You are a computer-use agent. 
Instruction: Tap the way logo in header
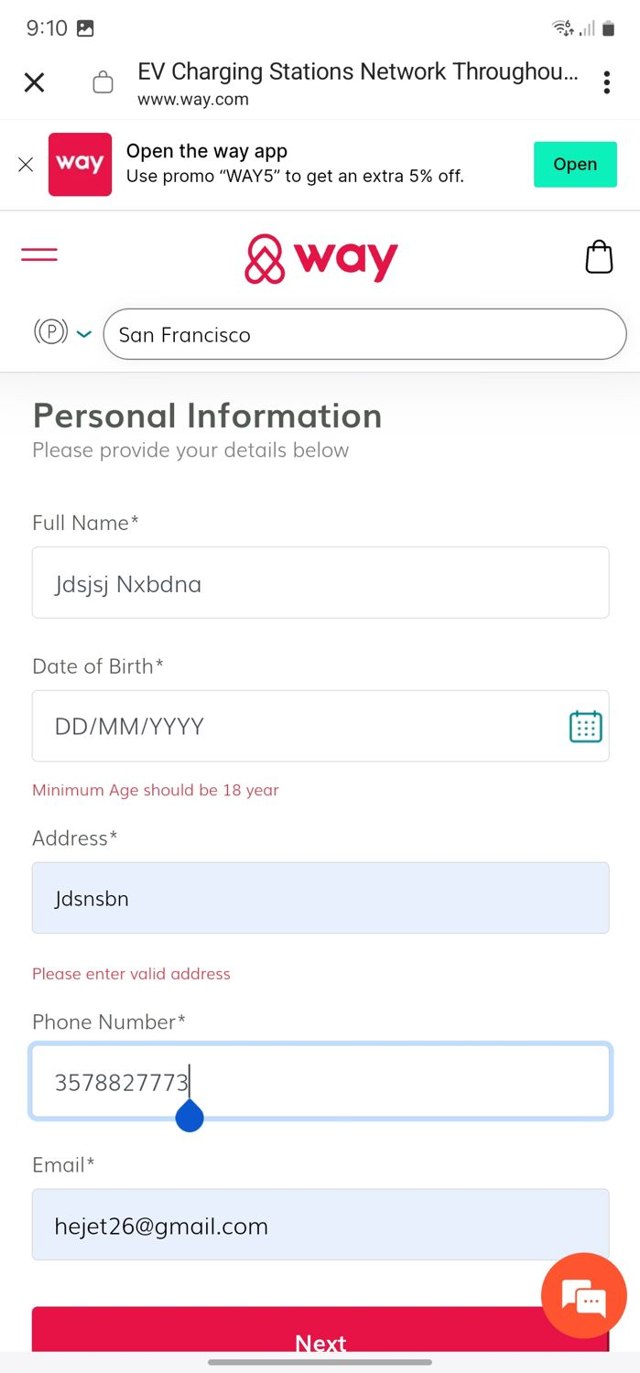(321, 259)
